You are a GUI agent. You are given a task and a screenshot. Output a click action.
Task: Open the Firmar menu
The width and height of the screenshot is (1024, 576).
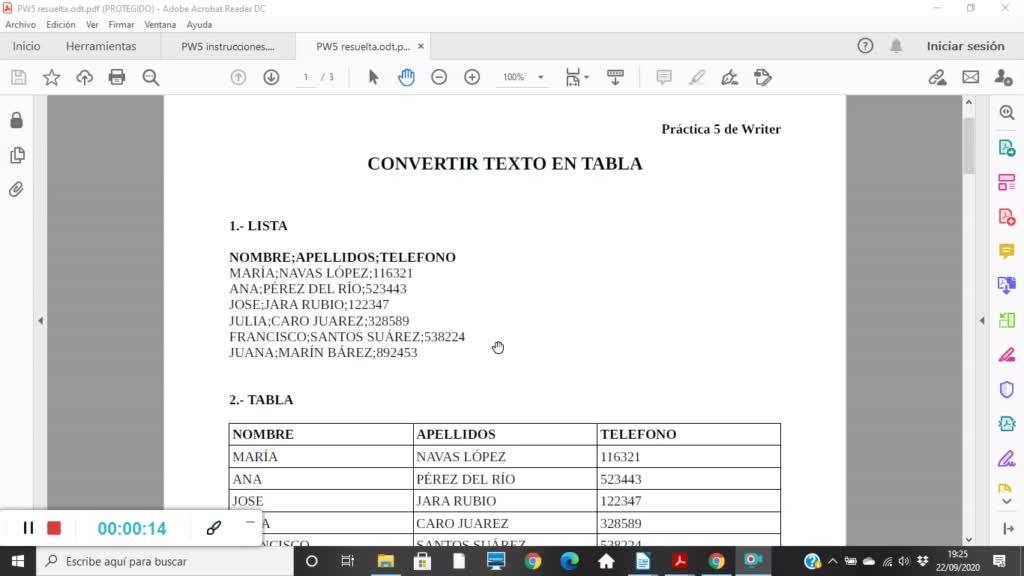tap(121, 25)
